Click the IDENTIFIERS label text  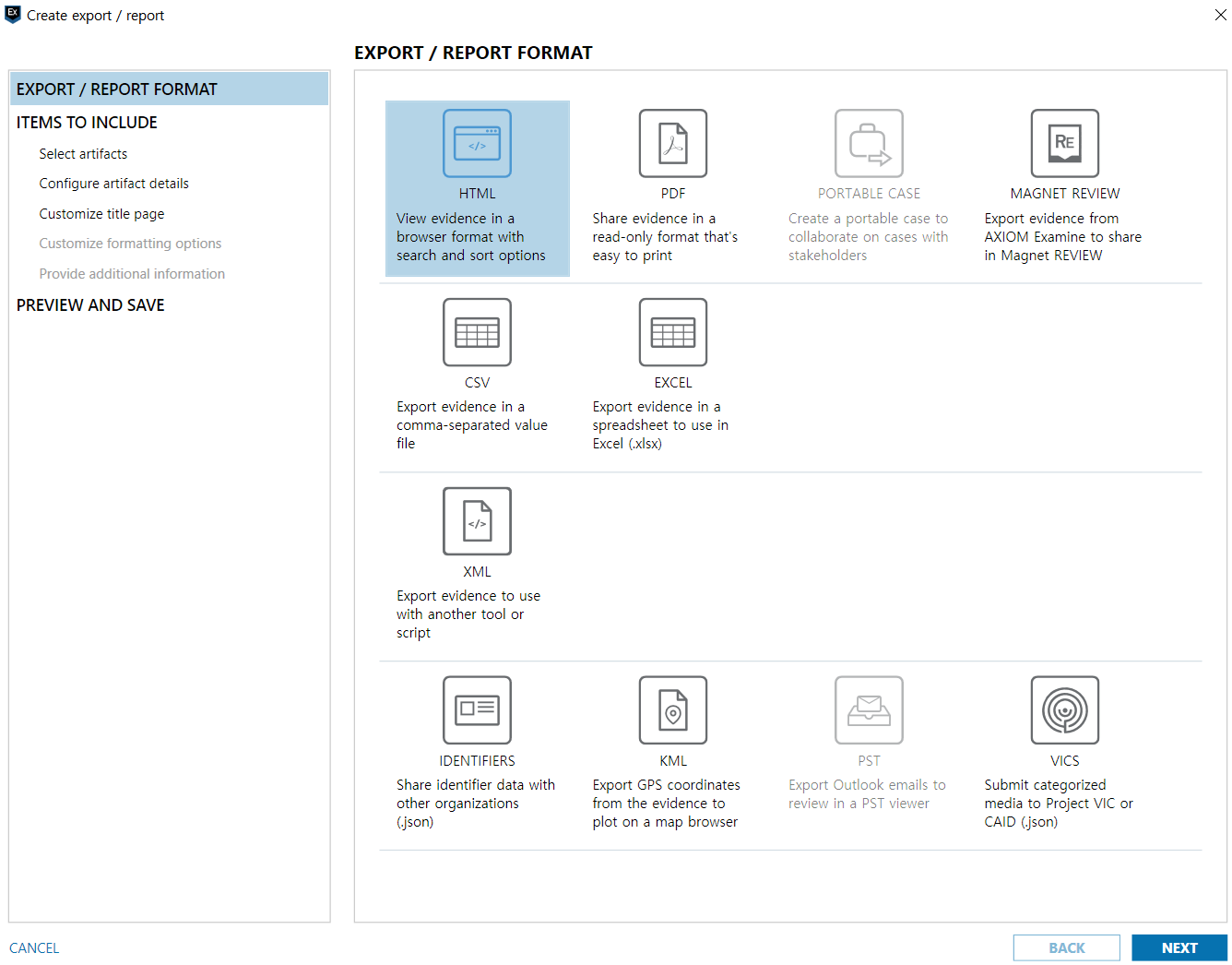tap(477, 761)
